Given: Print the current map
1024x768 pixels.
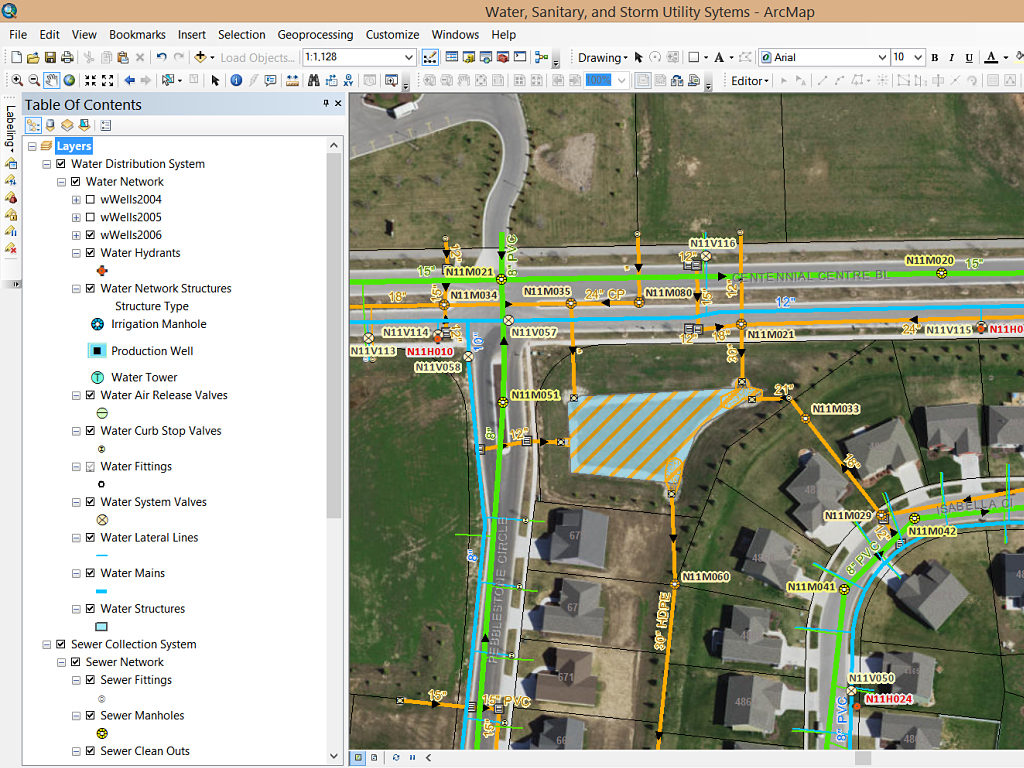Looking at the screenshot, I should 67,57.
